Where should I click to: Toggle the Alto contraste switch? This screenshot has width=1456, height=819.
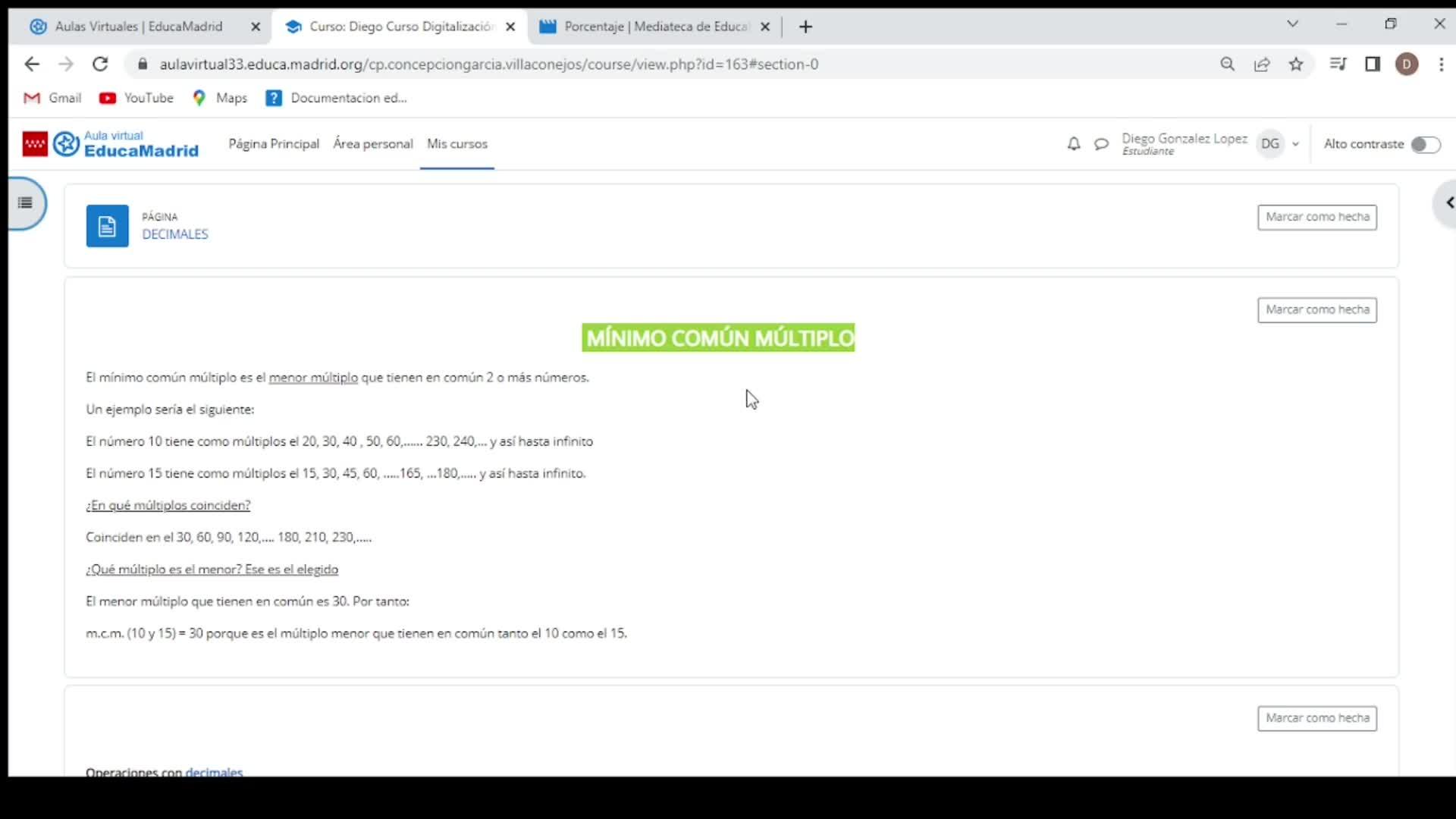1425,144
